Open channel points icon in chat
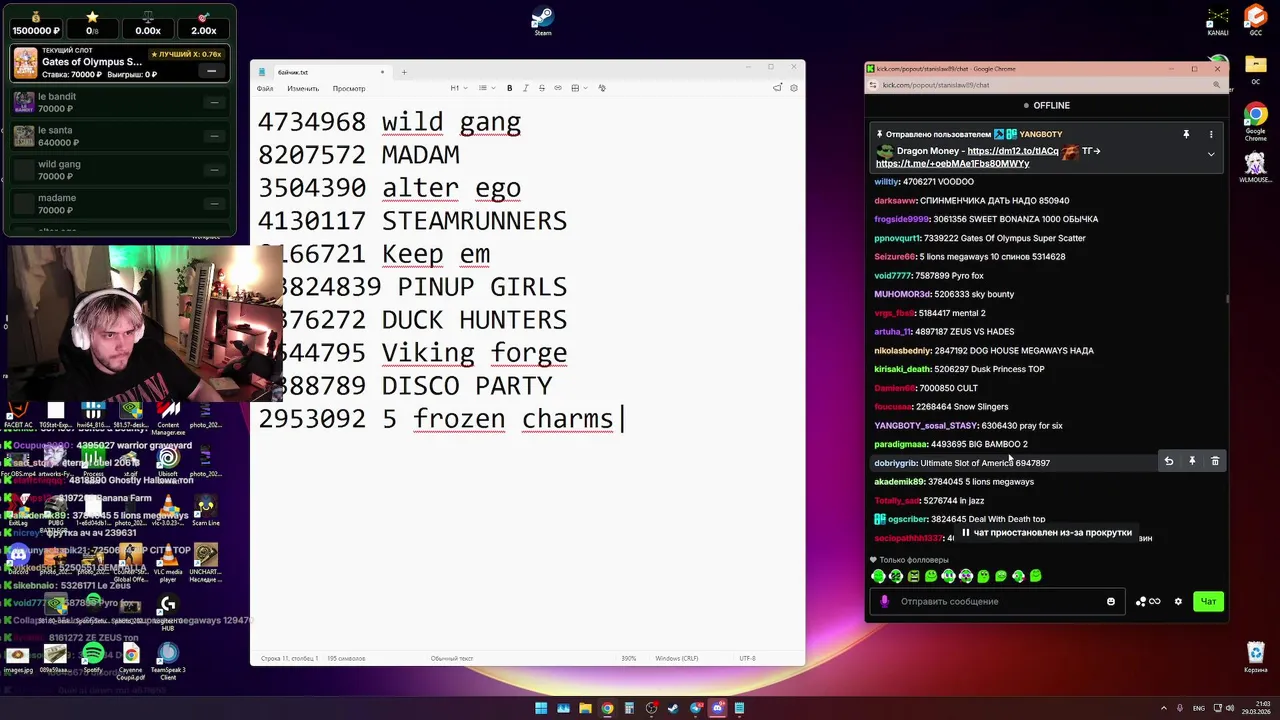The width and height of the screenshot is (1280, 720). pyautogui.click(x=1148, y=601)
